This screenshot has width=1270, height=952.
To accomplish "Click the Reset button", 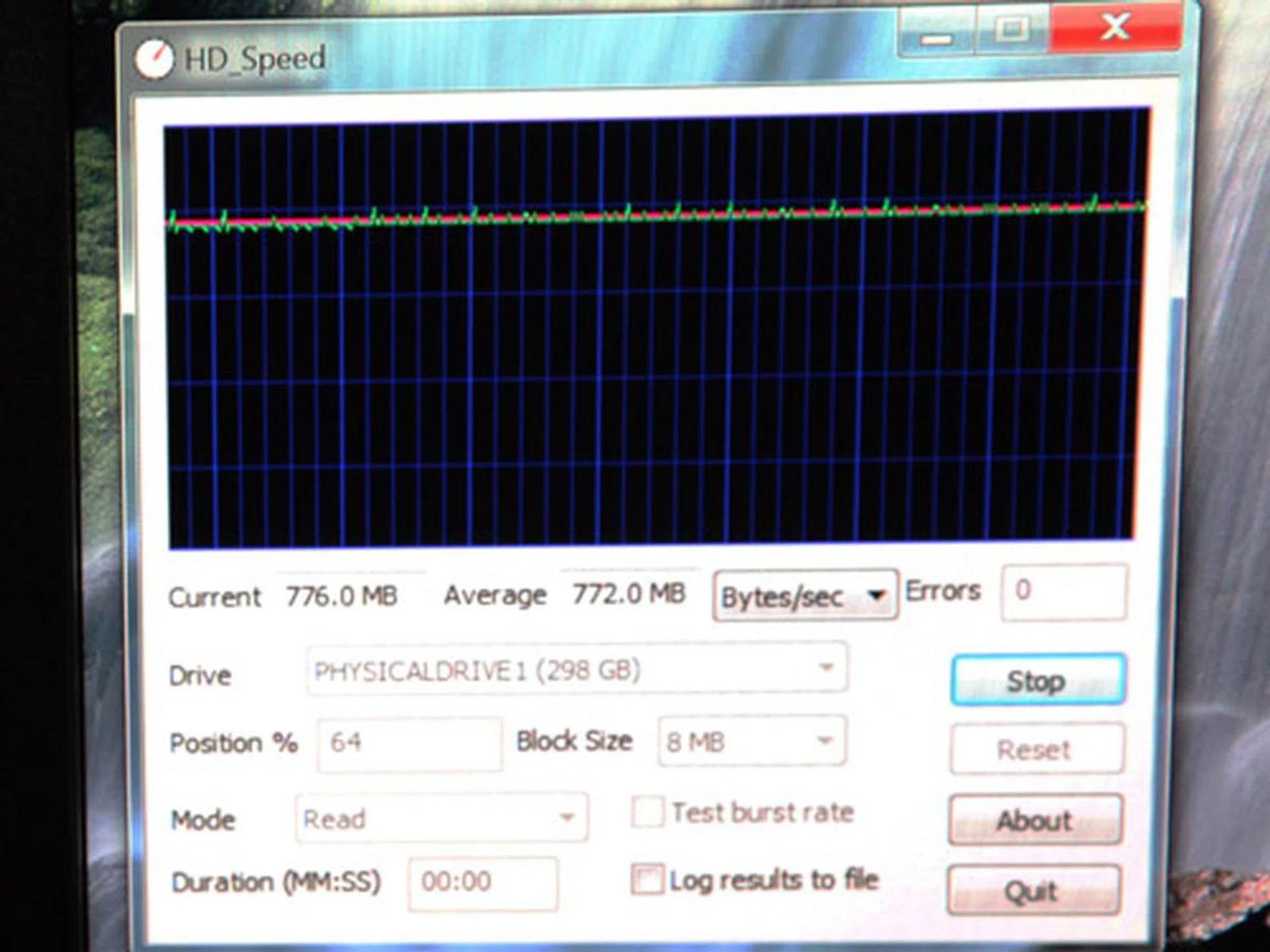I will pos(1035,750).
